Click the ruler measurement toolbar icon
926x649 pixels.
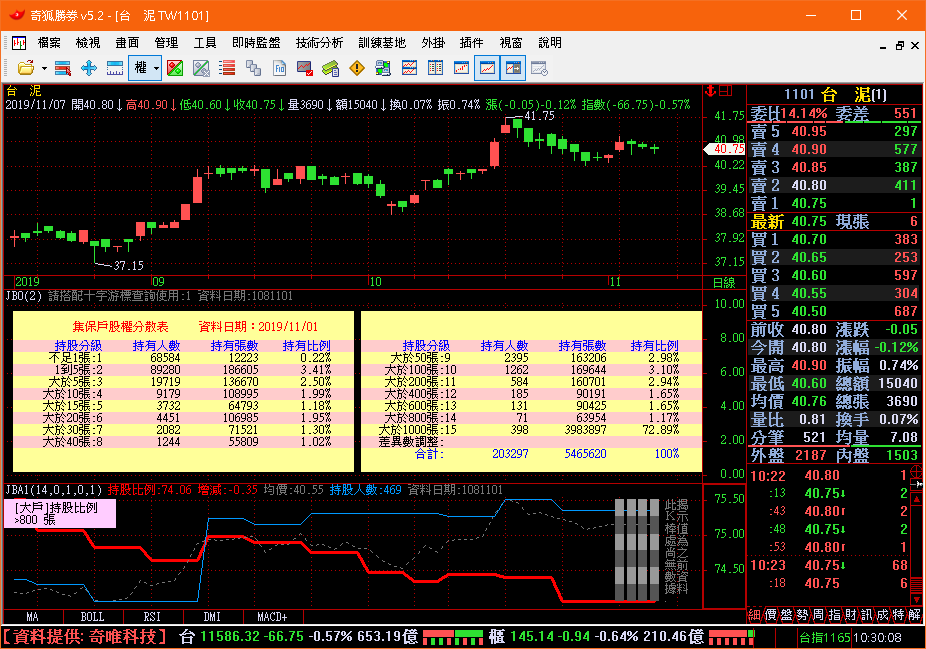pos(115,68)
